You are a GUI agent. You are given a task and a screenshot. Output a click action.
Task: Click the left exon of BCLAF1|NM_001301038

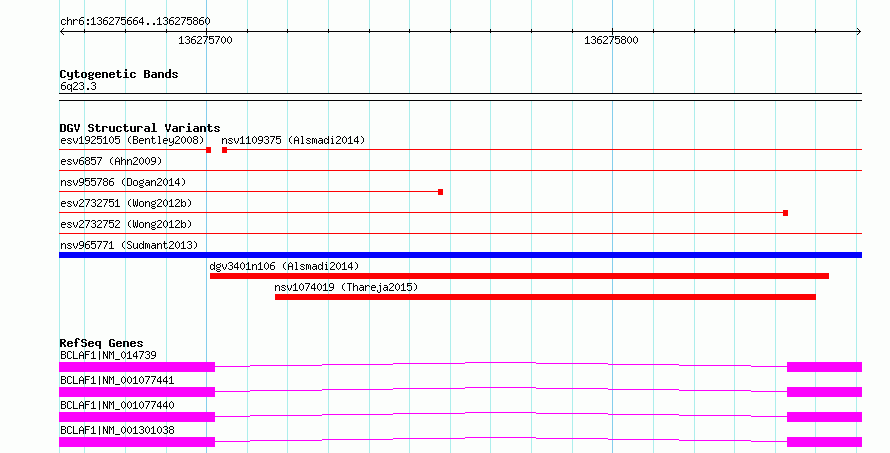point(137,442)
